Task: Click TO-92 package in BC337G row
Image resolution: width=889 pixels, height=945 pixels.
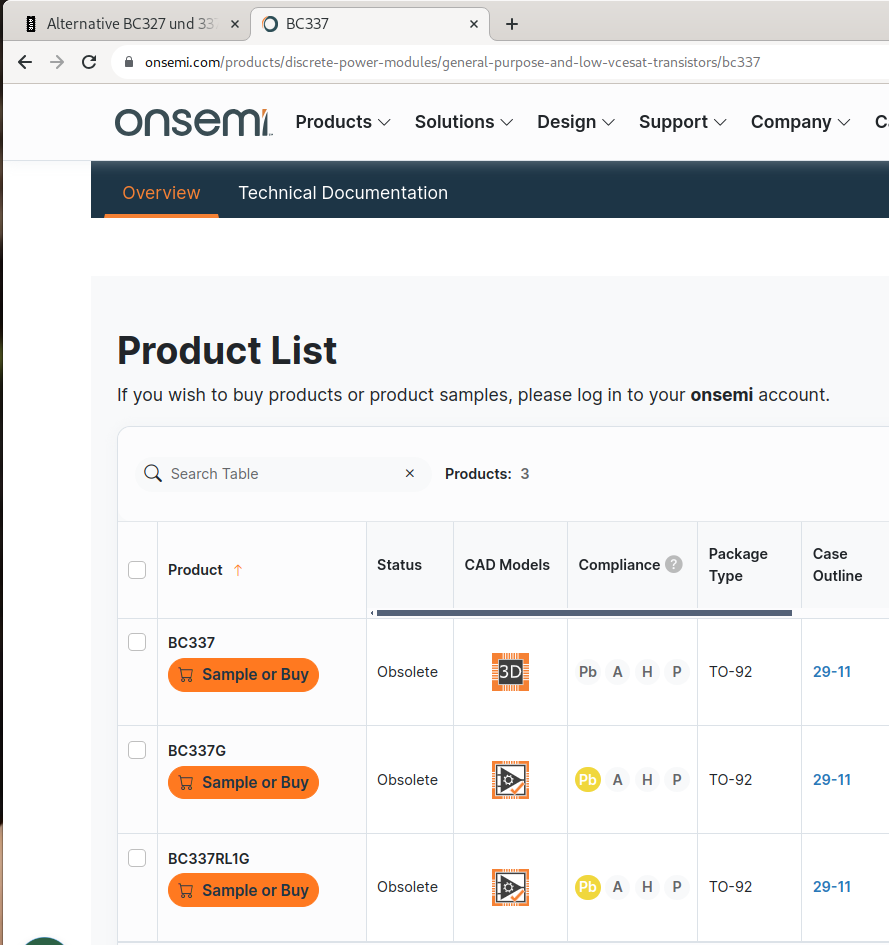Action: click(730, 780)
